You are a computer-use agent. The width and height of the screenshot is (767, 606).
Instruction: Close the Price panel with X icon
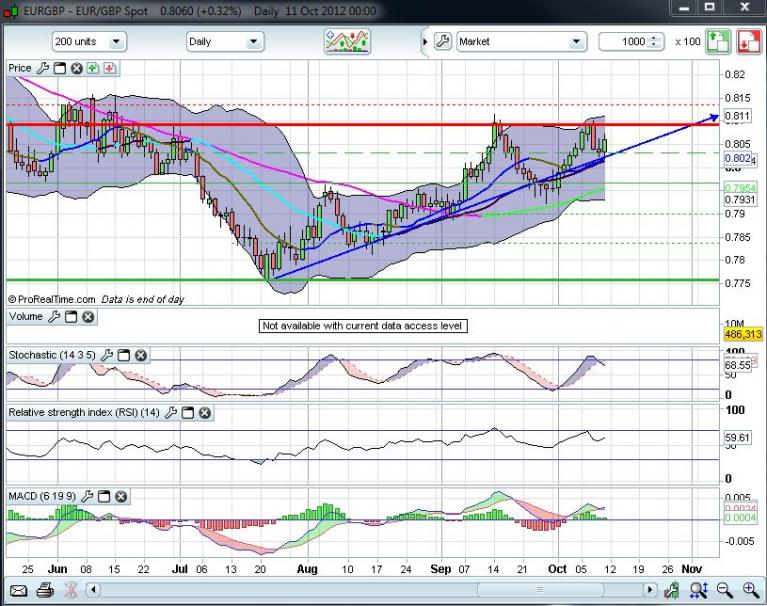[75, 68]
